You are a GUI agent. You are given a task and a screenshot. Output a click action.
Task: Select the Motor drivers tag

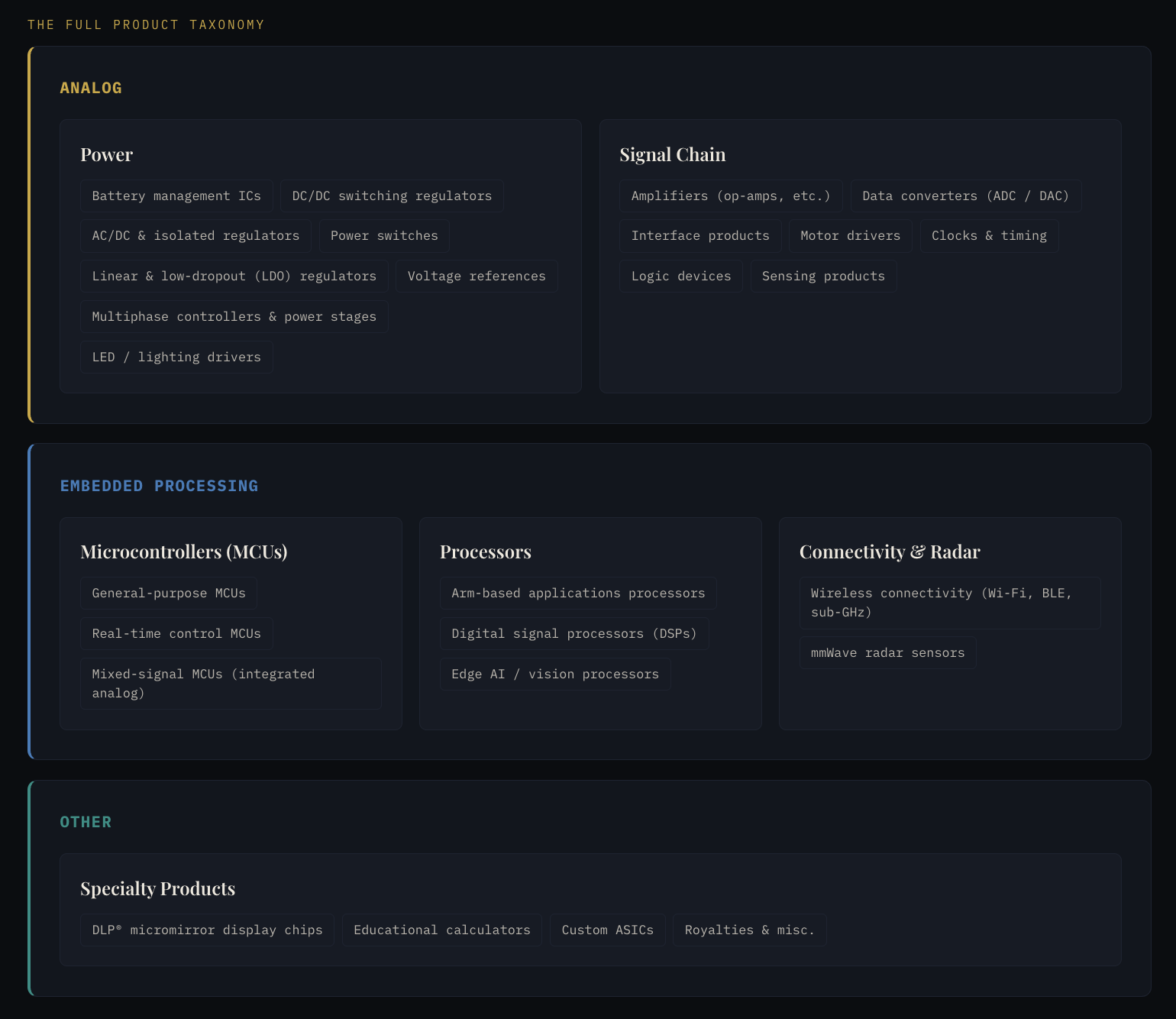(x=851, y=236)
